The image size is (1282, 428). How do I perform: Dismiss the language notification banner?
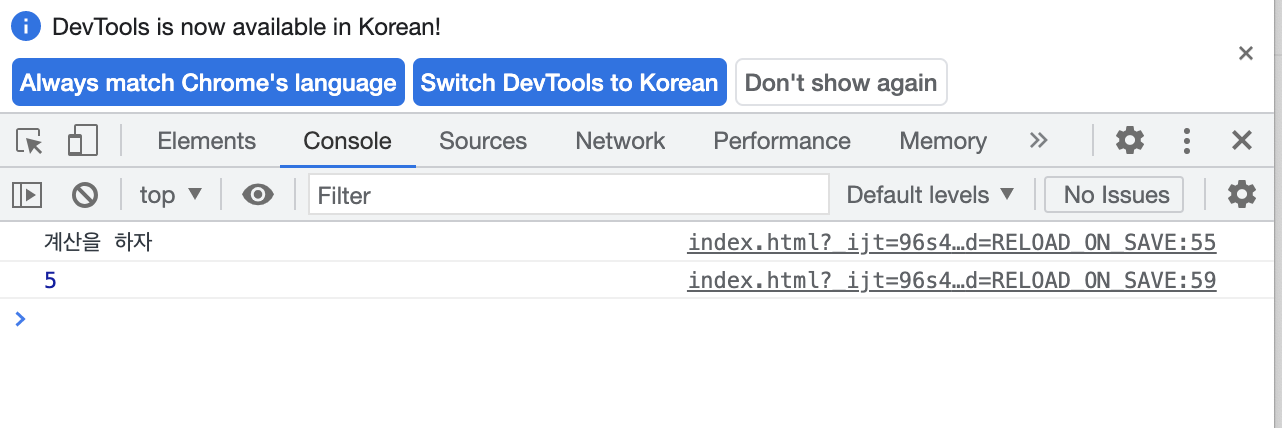[1246, 54]
